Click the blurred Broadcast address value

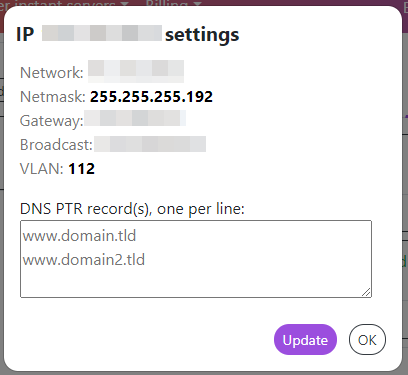click(x=150, y=144)
